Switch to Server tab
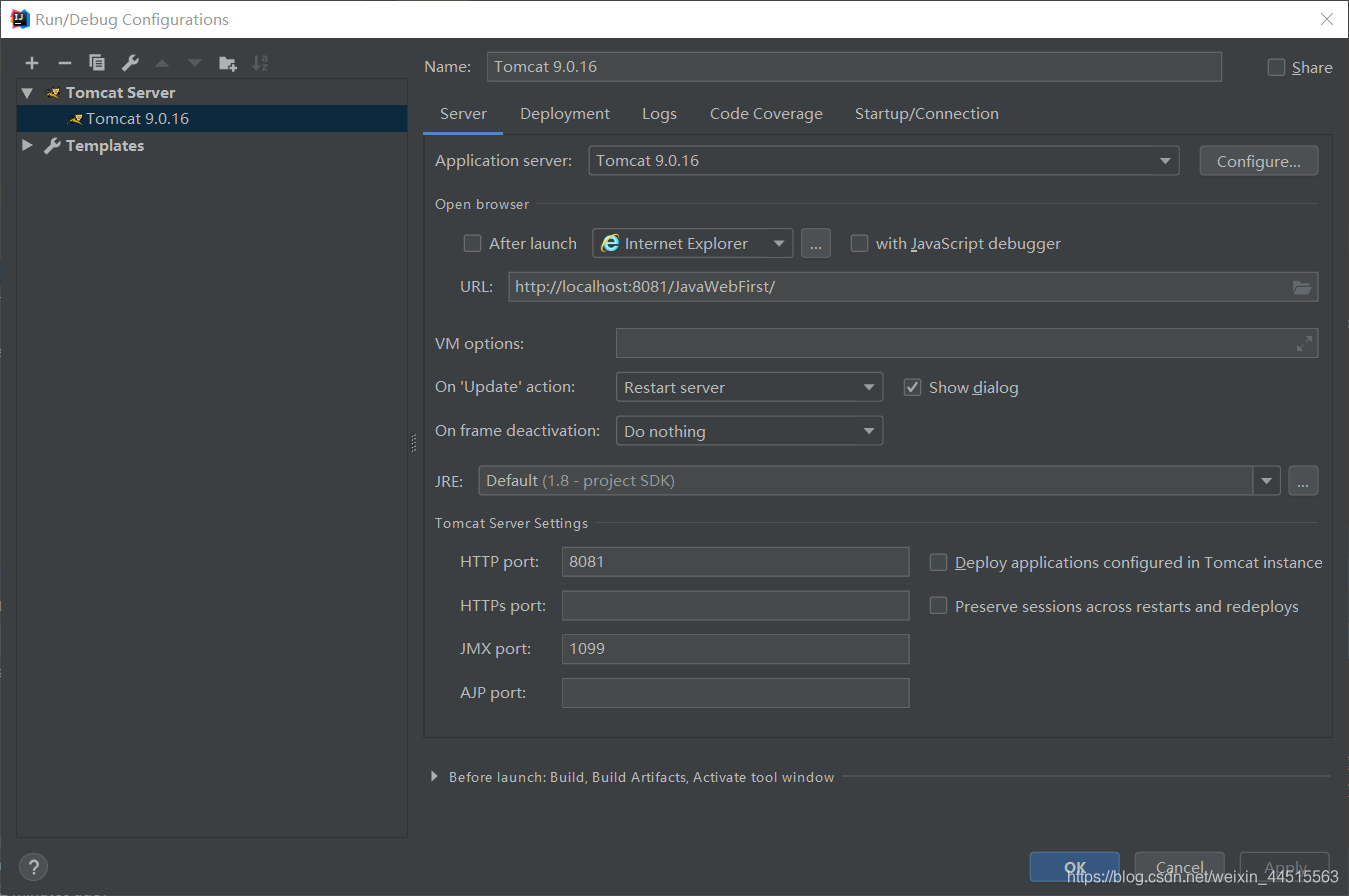The image size is (1349, 896). pos(463,114)
